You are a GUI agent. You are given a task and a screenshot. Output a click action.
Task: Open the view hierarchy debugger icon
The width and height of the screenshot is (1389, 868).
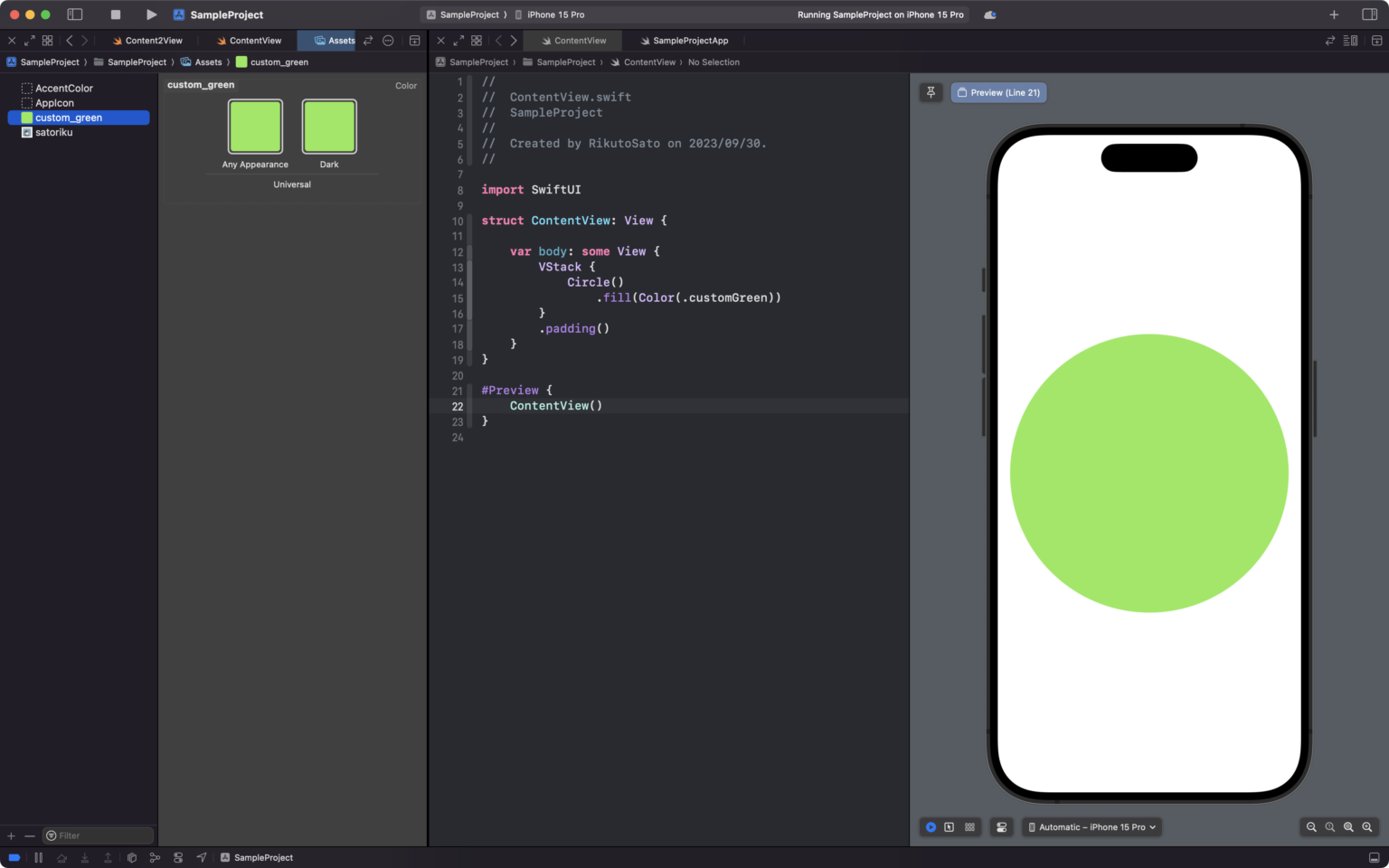(131, 856)
